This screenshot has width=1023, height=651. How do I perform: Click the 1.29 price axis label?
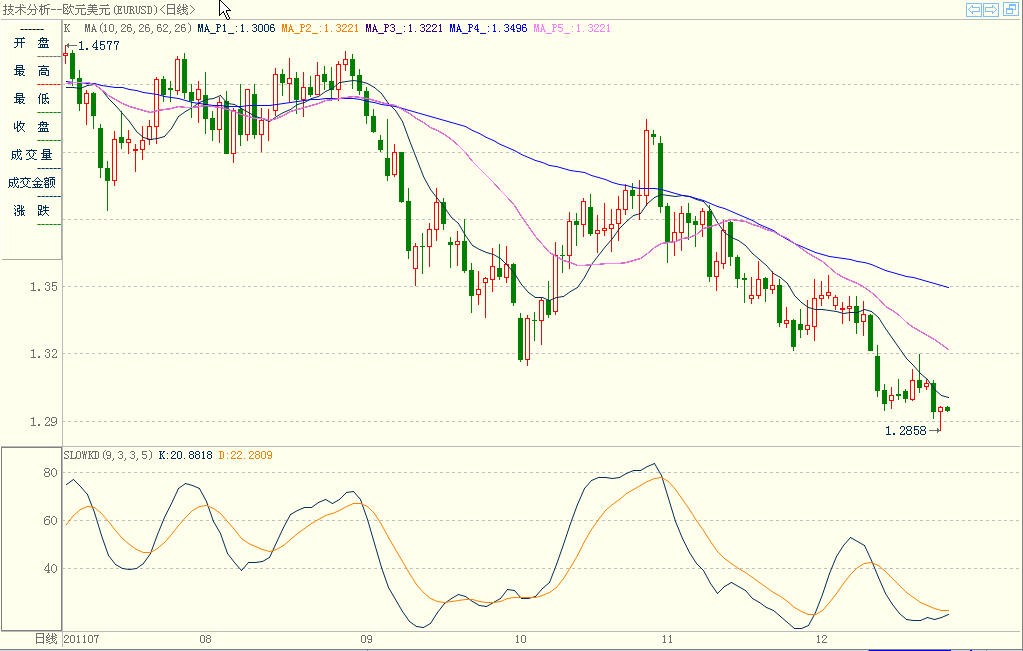(x=44, y=421)
